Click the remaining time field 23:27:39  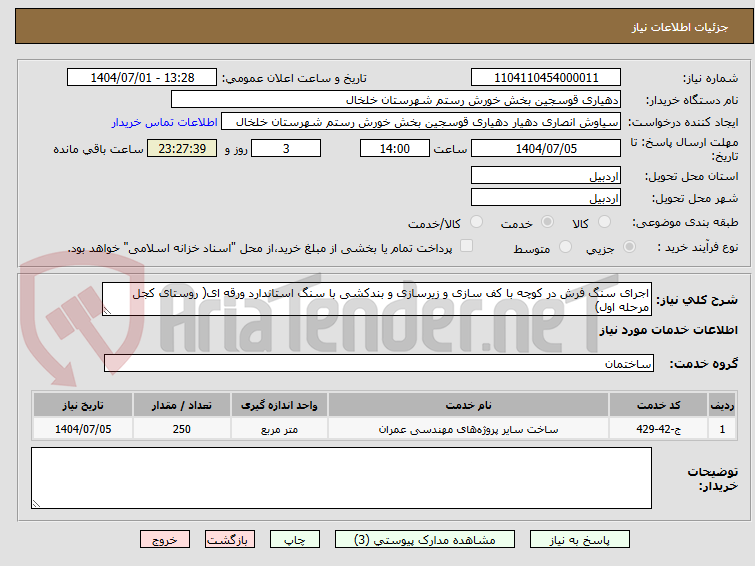[x=182, y=148]
